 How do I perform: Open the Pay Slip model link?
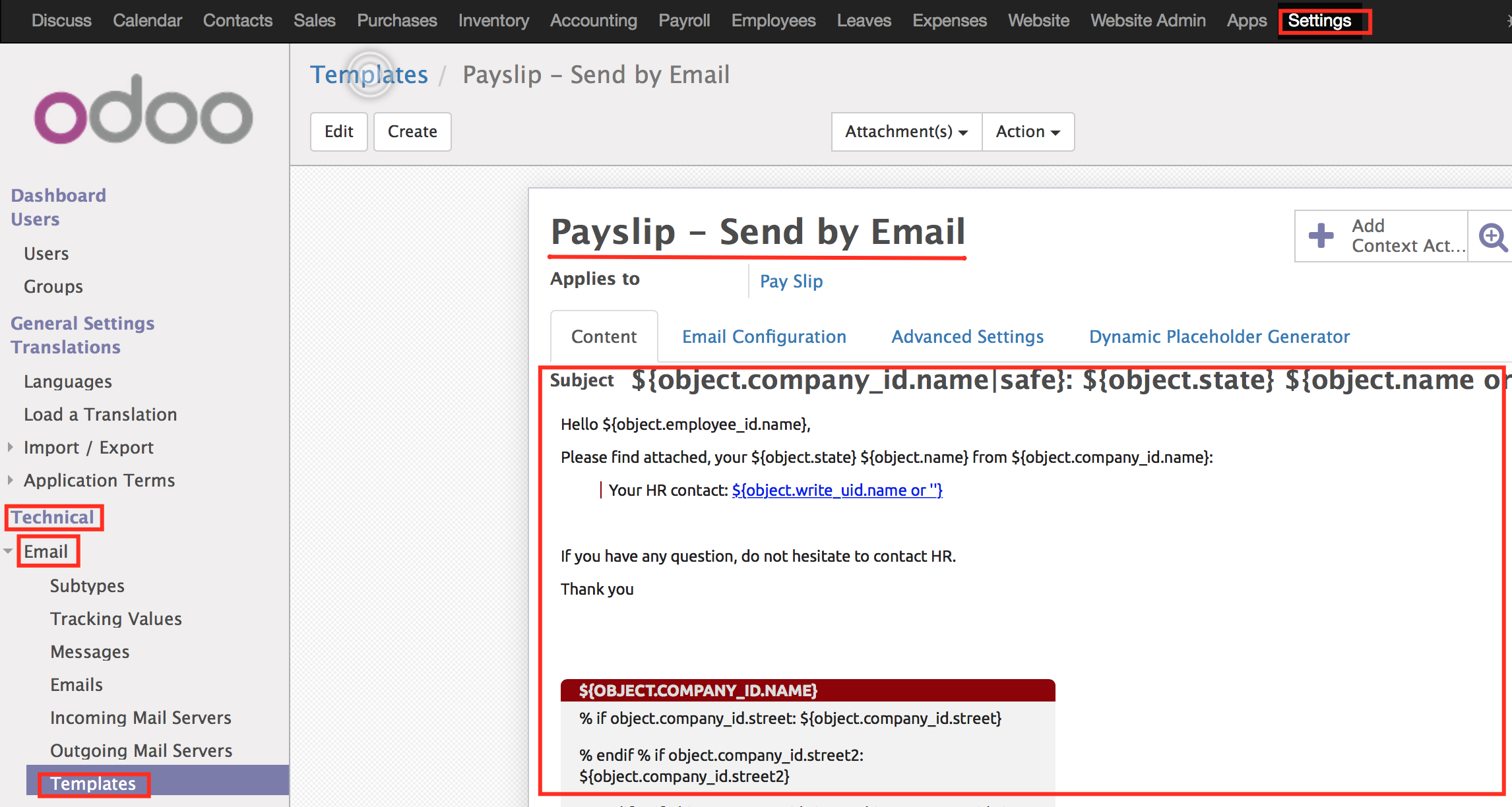pos(791,282)
